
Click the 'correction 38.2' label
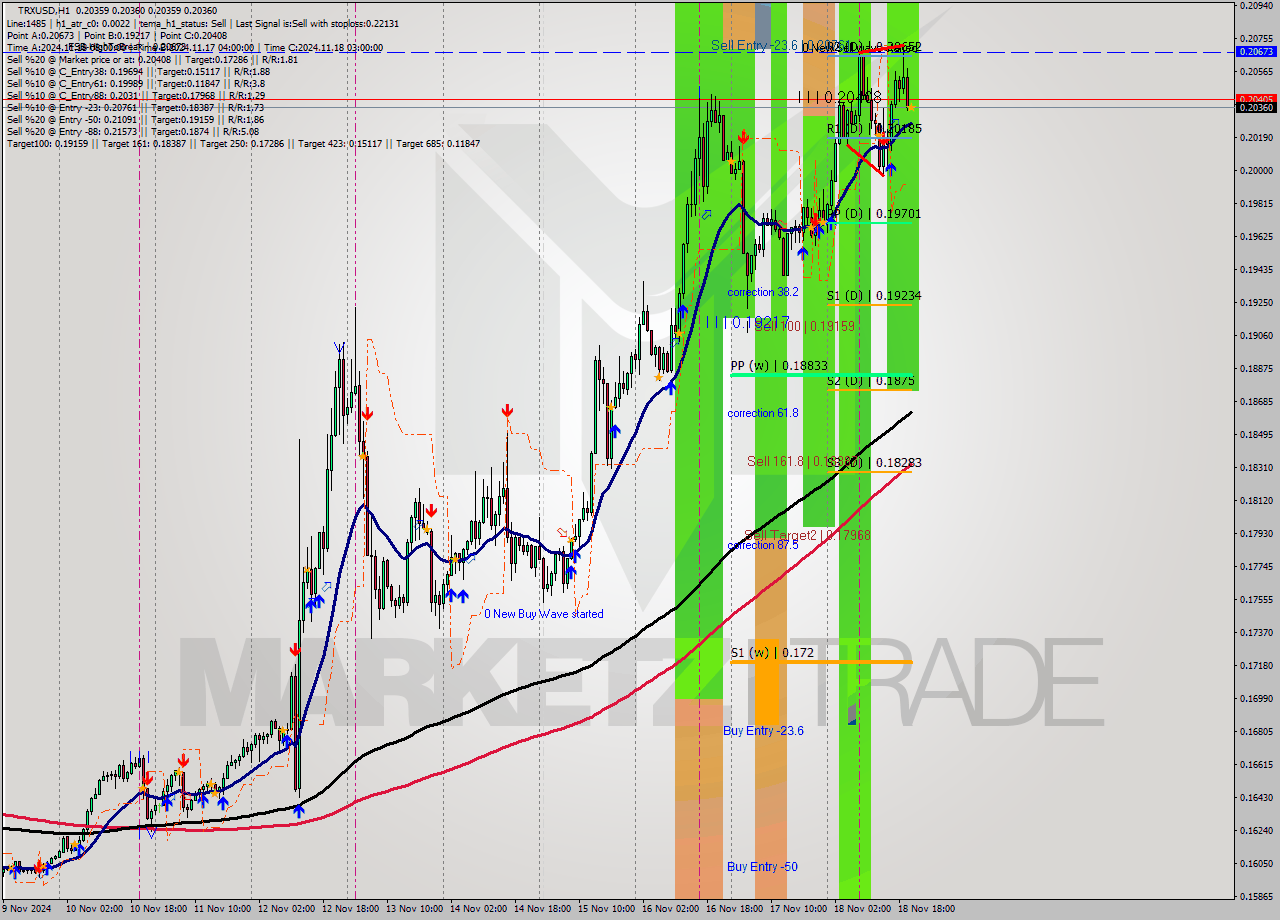point(763,292)
